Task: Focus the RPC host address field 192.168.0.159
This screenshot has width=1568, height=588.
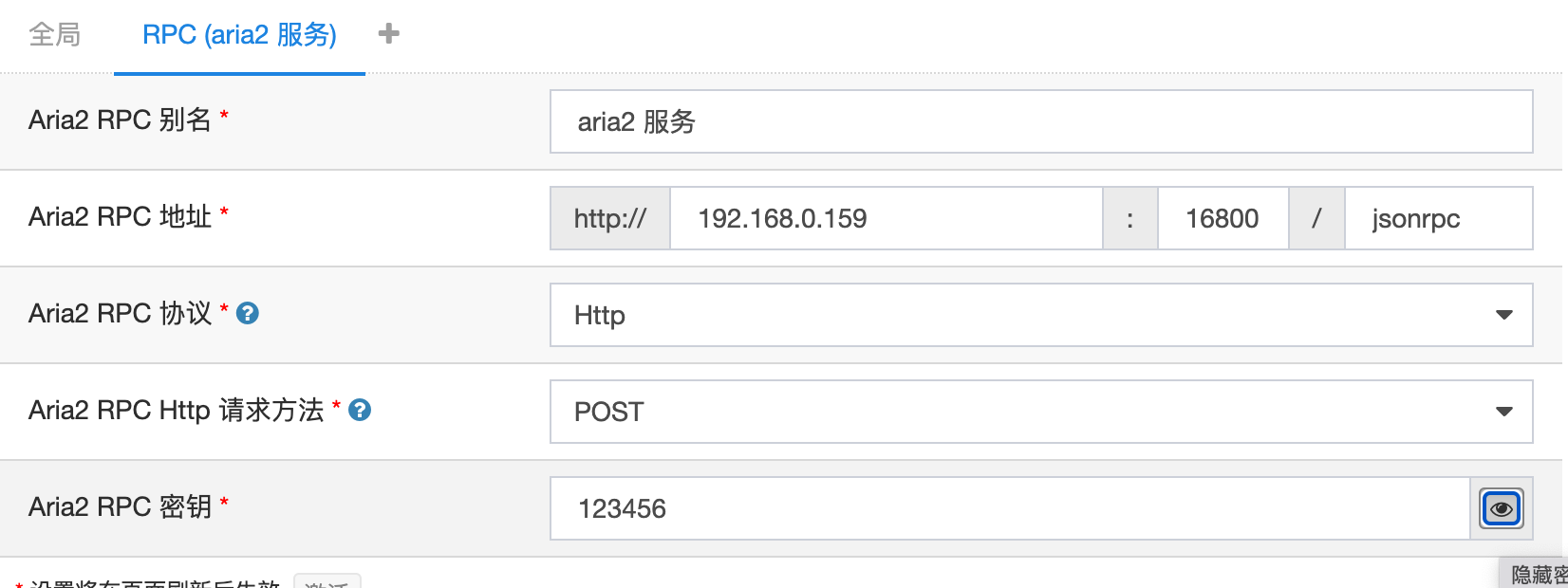Action: 886,218
